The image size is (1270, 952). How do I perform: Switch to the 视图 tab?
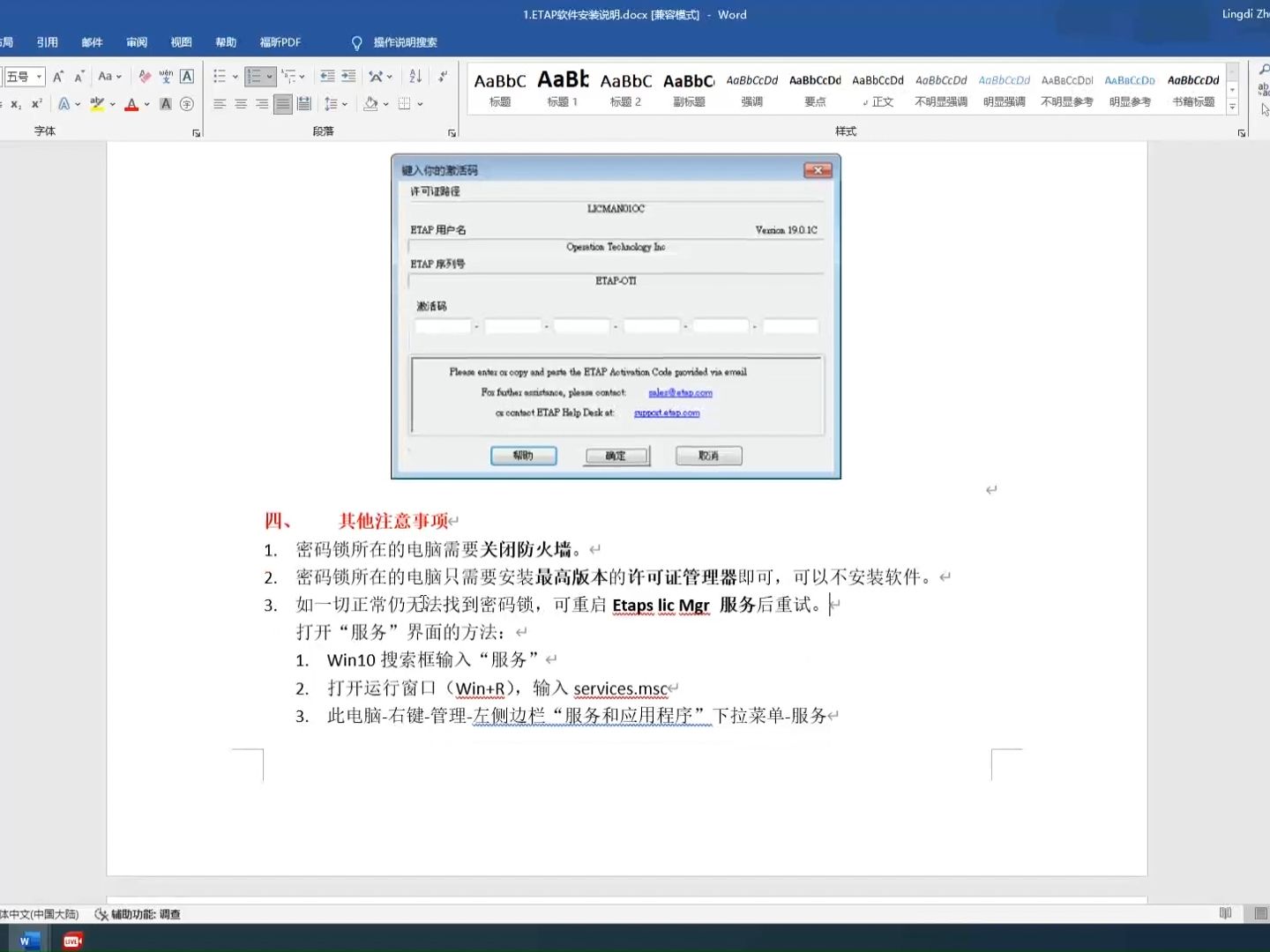(181, 42)
